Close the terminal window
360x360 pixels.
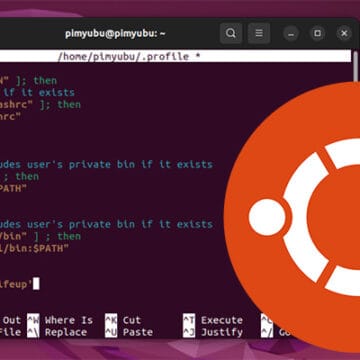point(344,33)
